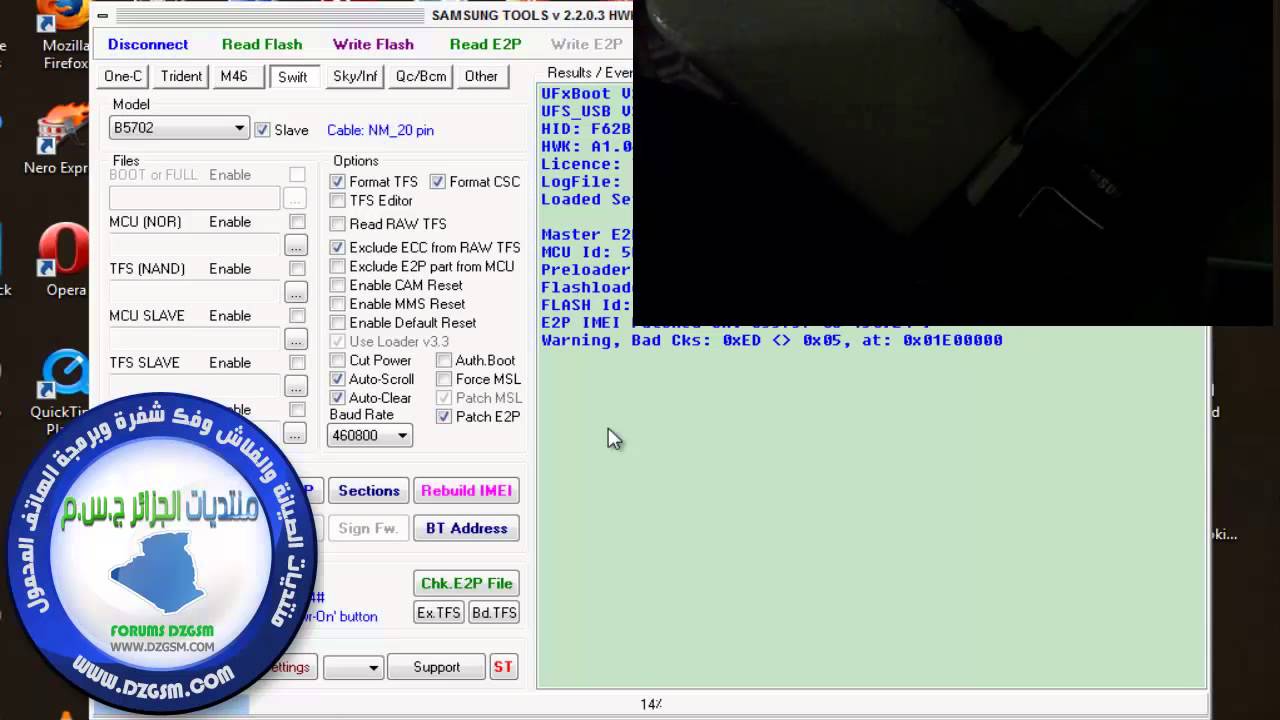Click Chk.E2P File button
Viewport: 1280px width, 720px height.
[466, 583]
